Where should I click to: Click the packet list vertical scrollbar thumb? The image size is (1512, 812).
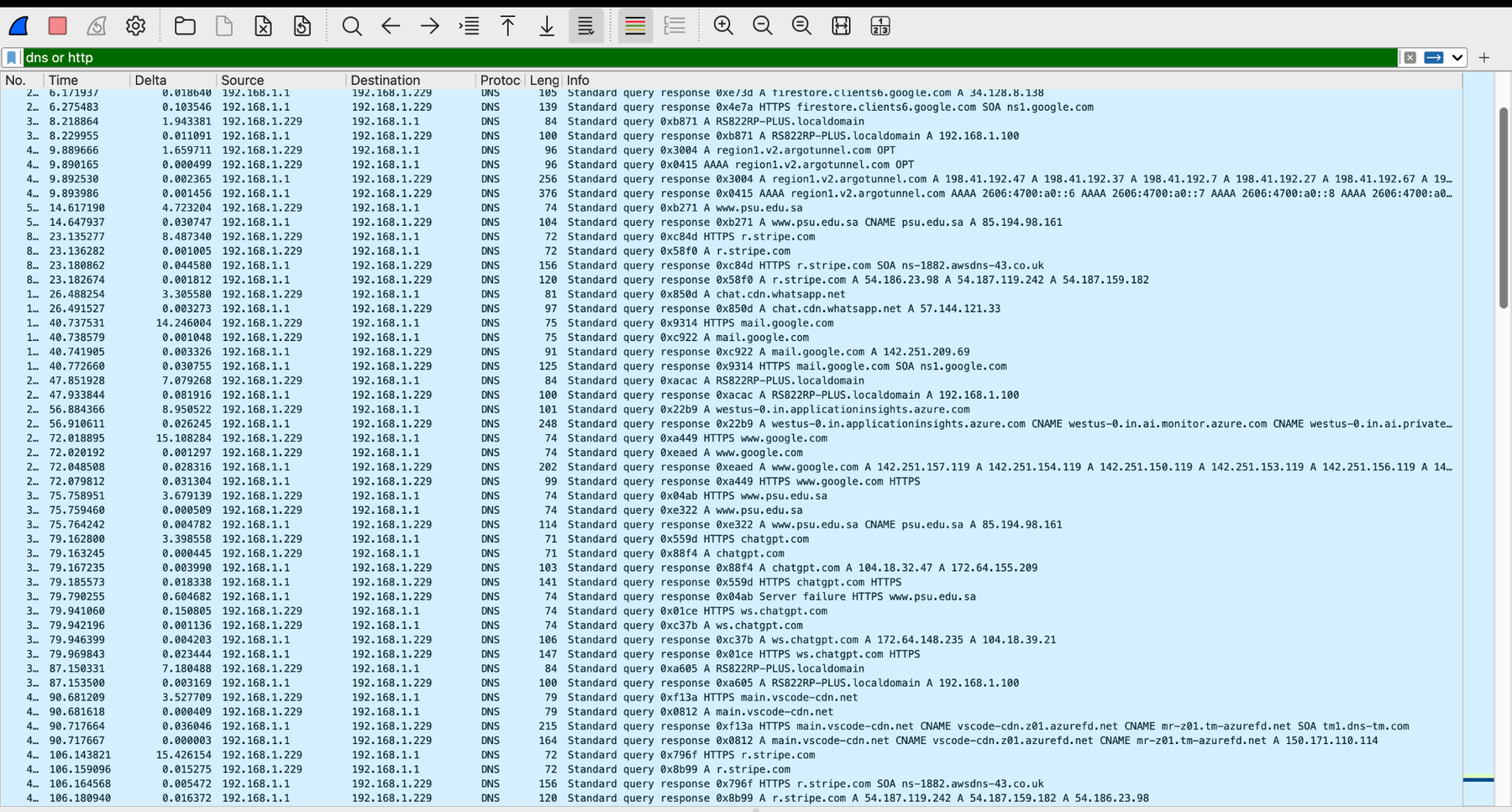(1504, 207)
